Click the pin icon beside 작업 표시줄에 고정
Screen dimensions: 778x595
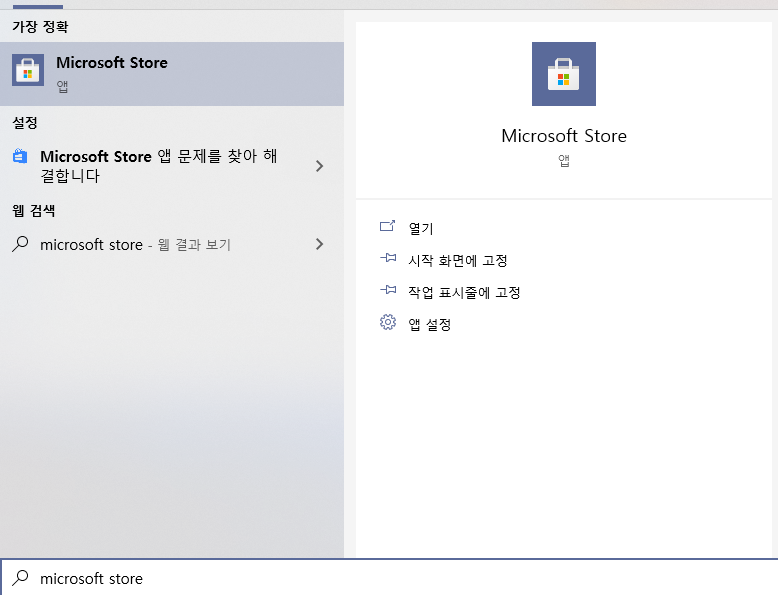(388, 290)
